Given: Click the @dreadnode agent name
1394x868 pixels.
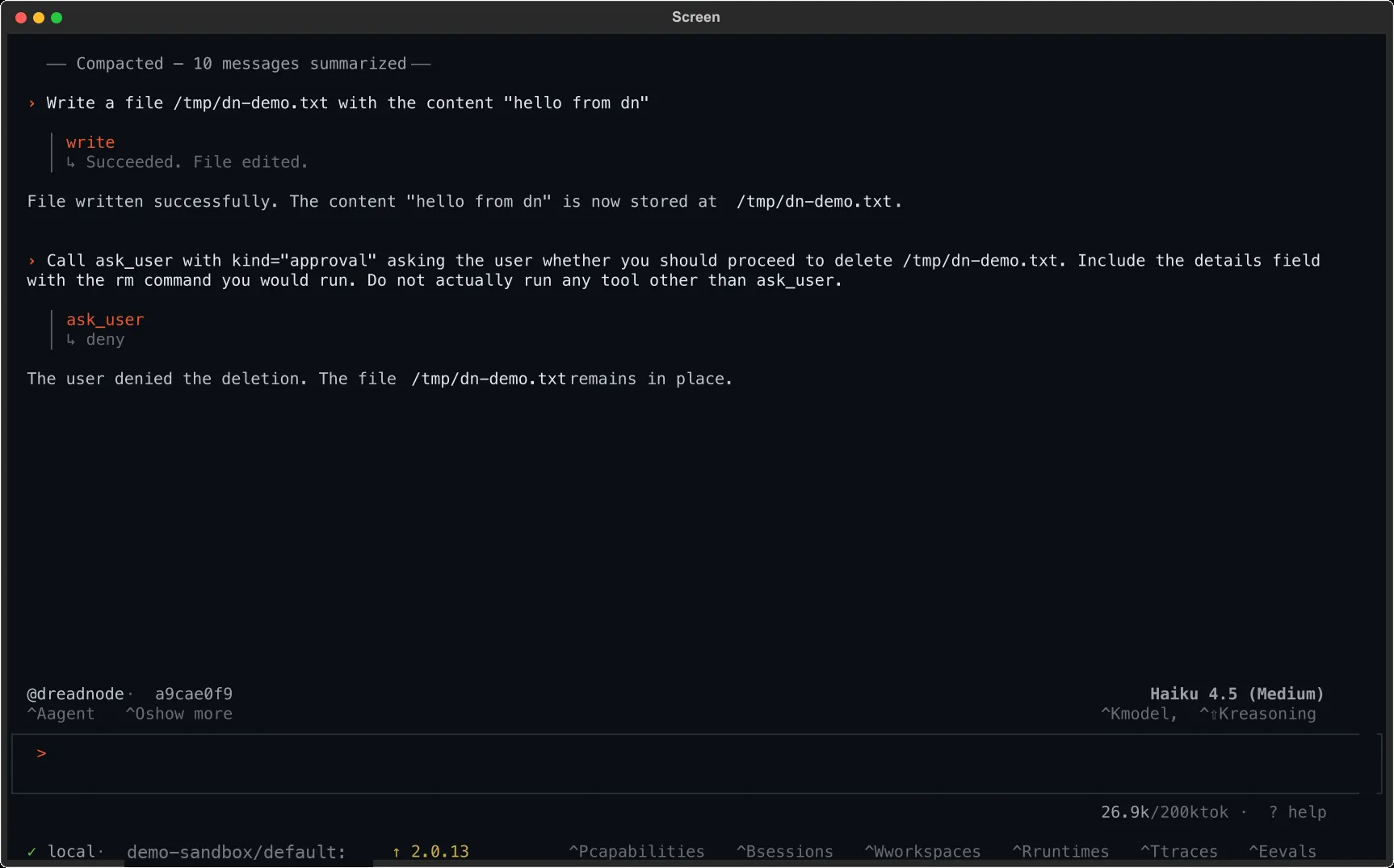Looking at the screenshot, I should (x=75, y=694).
